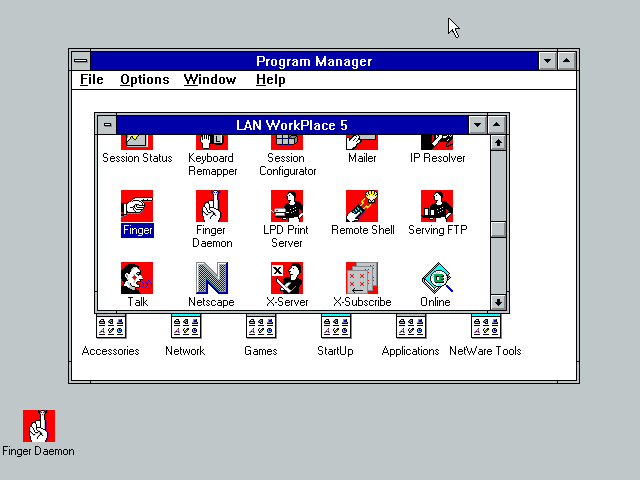Viewport: 640px width, 480px height.
Task: Click the scrollbar down arrow
Action: point(498,302)
